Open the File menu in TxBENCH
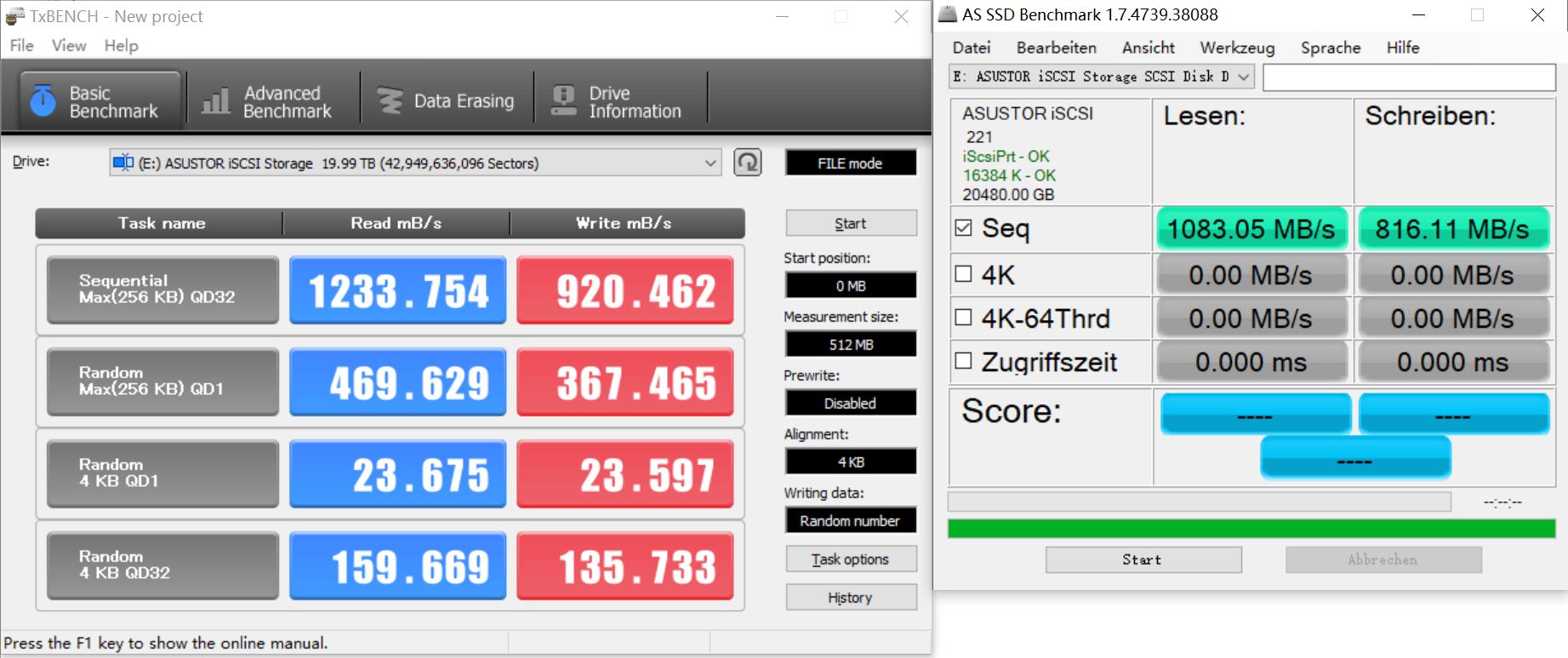Image resolution: width=1568 pixels, height=658 pixels. 21,46
